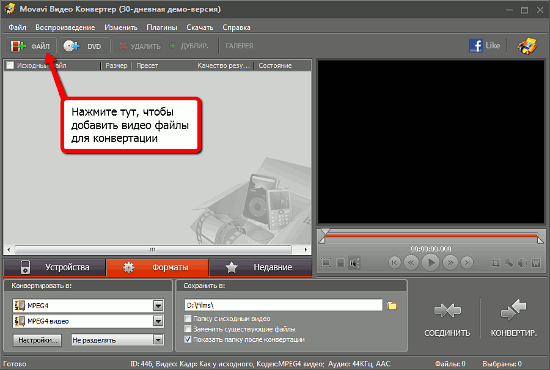Screen dimensions: 550x370
Task: Open the Файл menu
Action: coord(17,27)
